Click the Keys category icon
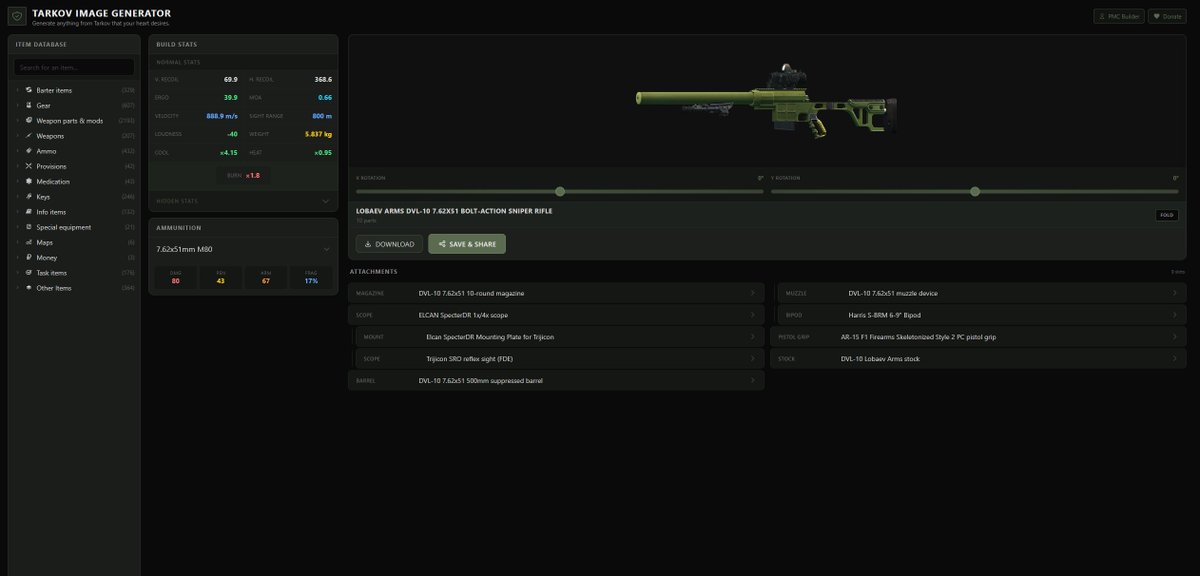Screen dimensions: 1200x576 click(x=29, y=197)
